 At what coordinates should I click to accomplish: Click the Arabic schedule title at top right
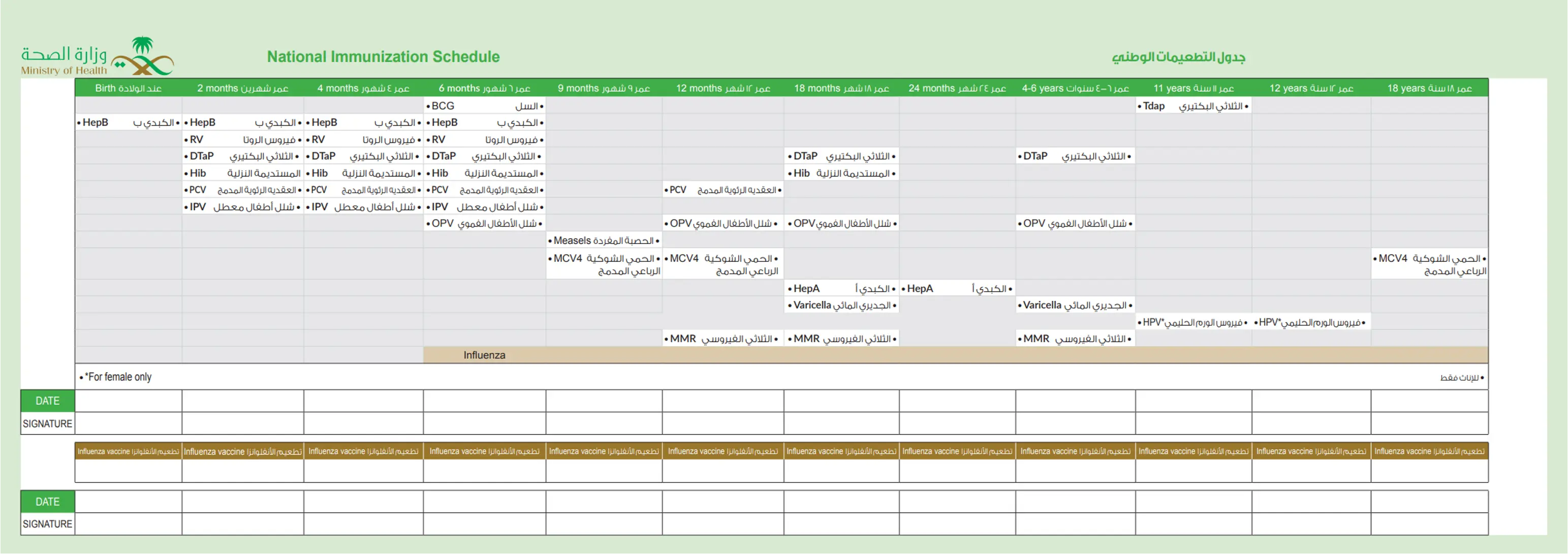1178,57
